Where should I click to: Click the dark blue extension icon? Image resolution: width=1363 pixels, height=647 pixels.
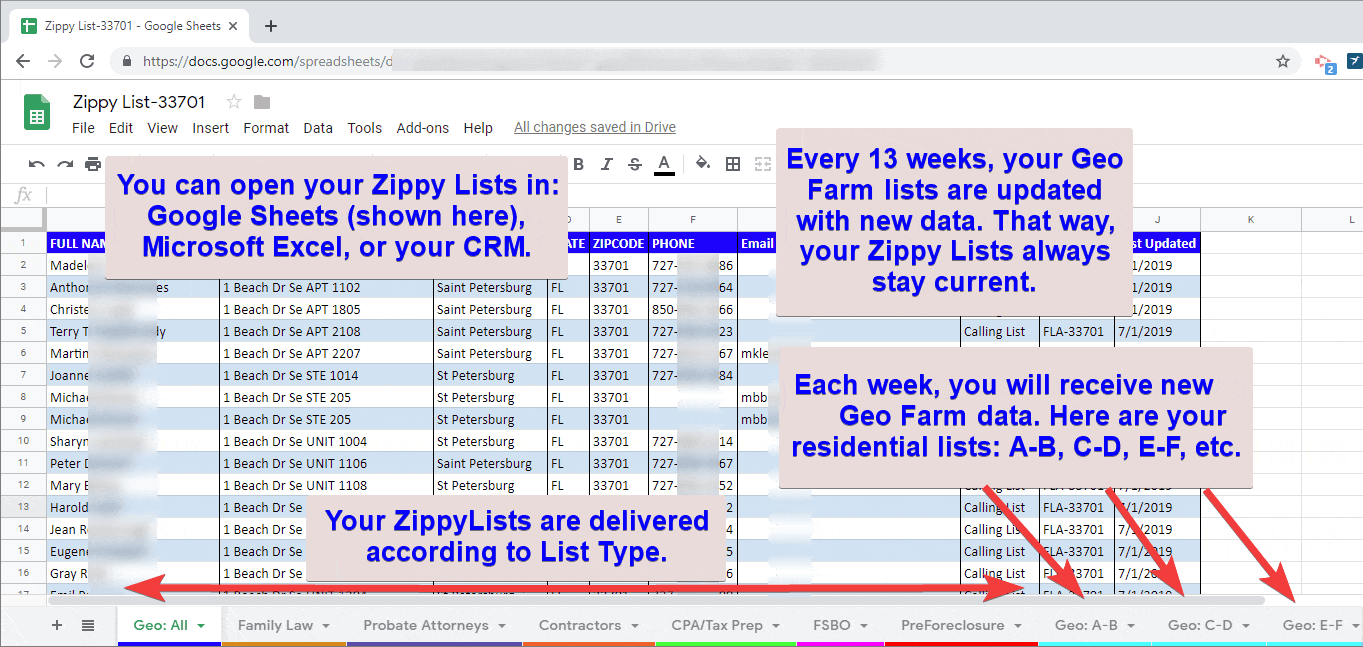(x=1354, y=61)
